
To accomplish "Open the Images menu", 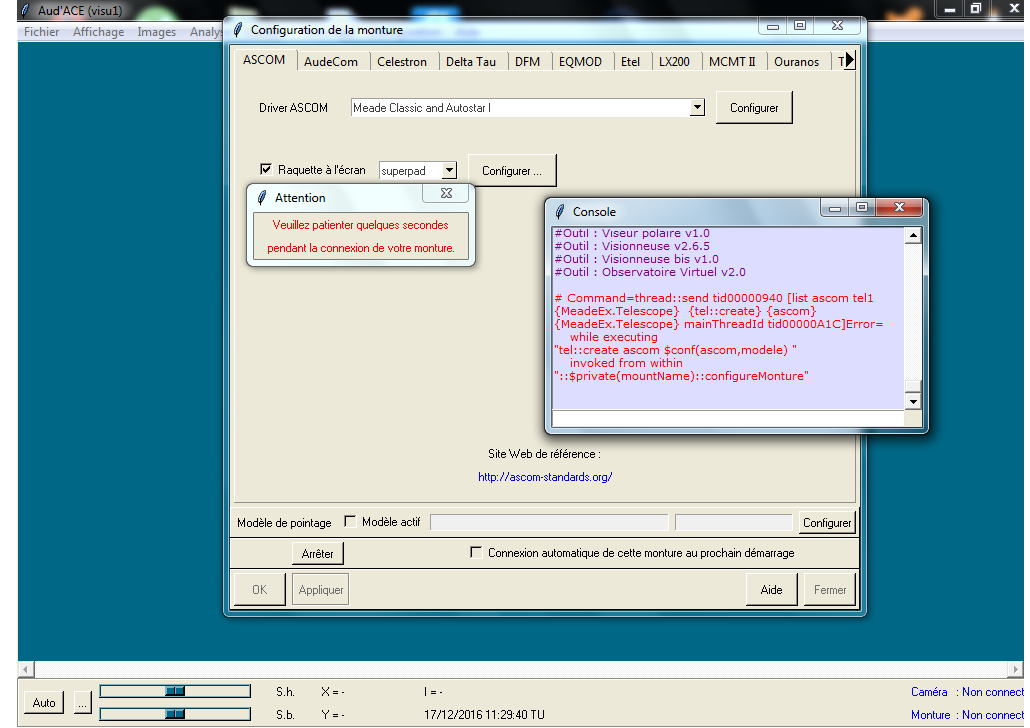I will (156, 32).
